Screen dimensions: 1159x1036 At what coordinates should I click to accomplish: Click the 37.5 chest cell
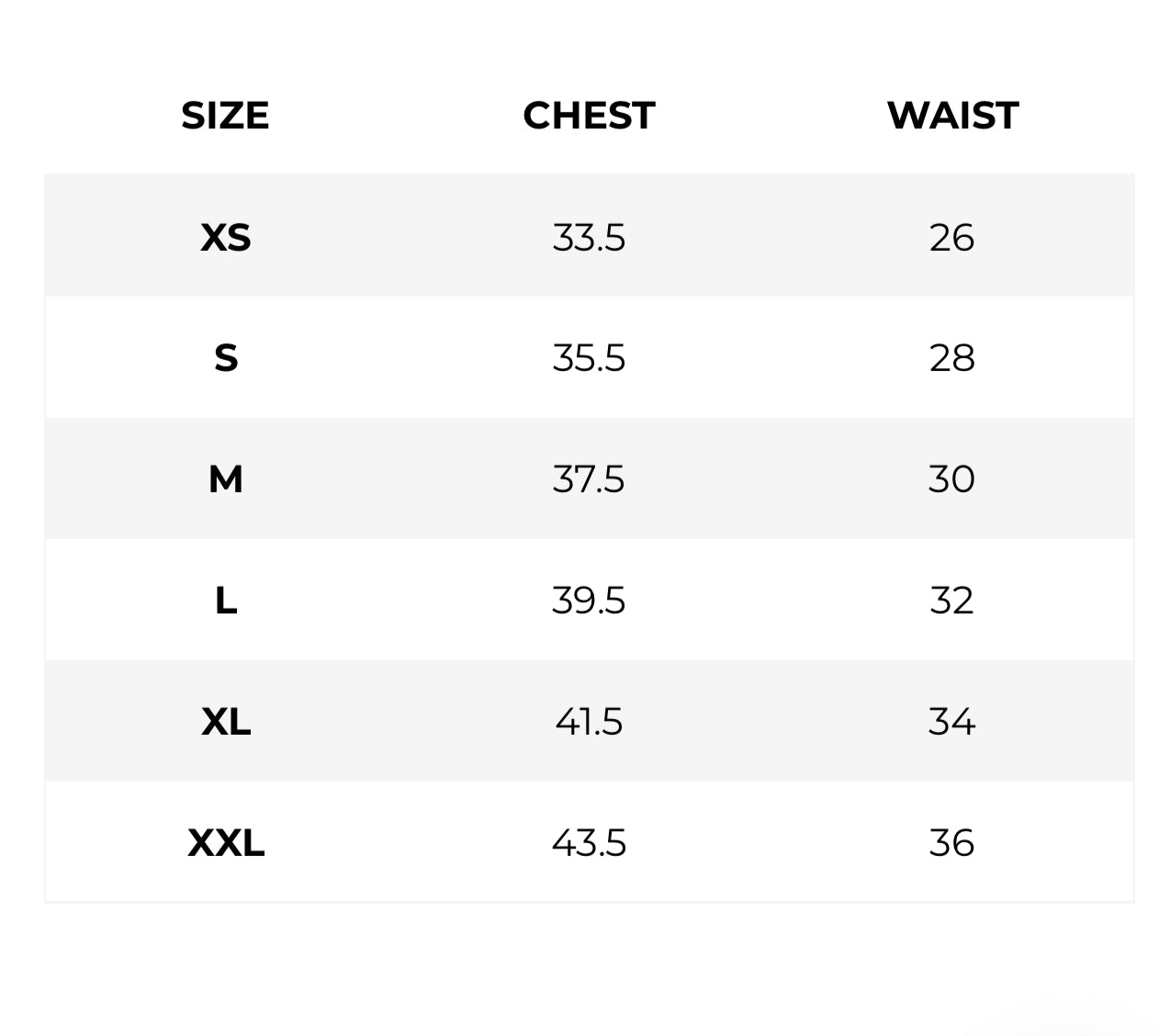coord(589,479)
